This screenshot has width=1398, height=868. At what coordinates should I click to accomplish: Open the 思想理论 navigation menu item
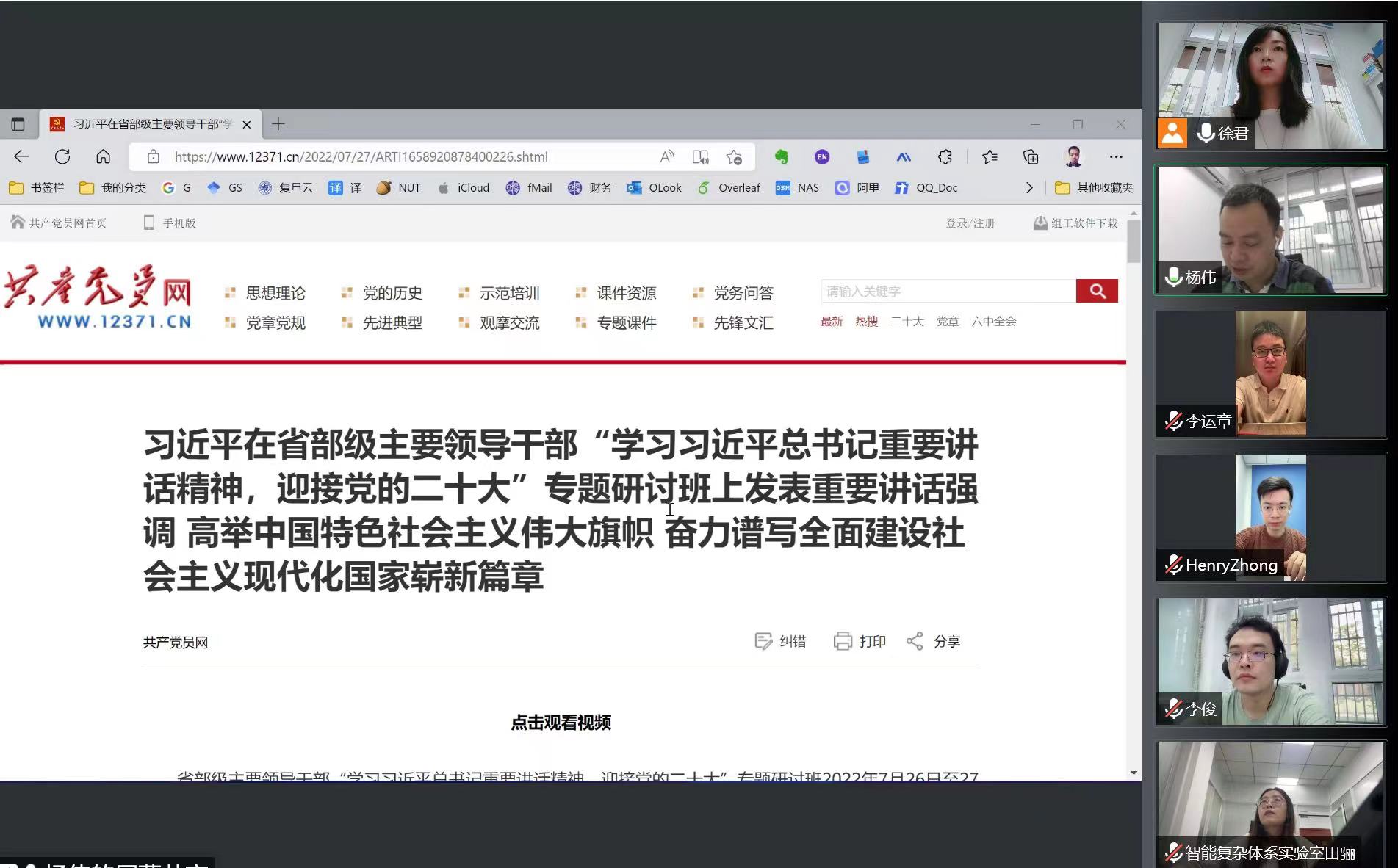click(275, 293)
